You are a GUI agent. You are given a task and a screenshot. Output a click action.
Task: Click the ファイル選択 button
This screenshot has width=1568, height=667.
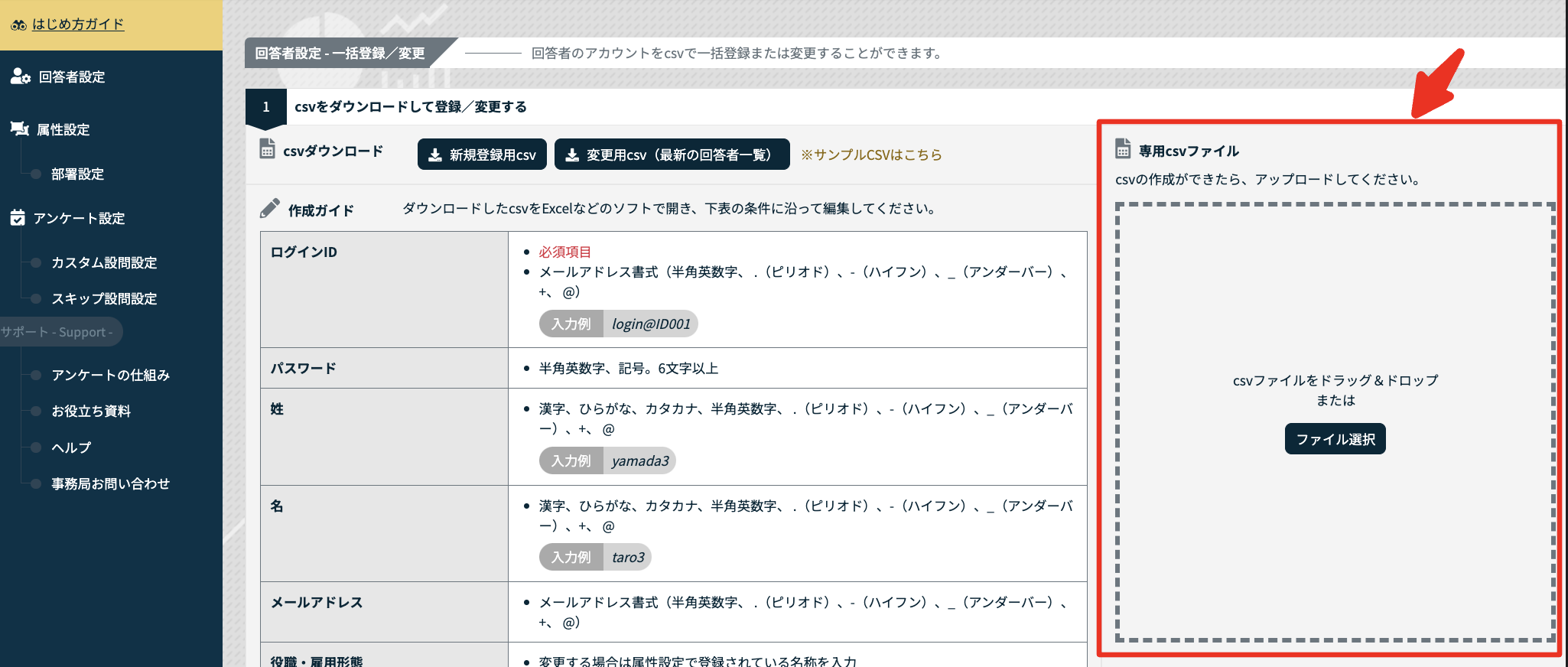(x=1335, y=439)
